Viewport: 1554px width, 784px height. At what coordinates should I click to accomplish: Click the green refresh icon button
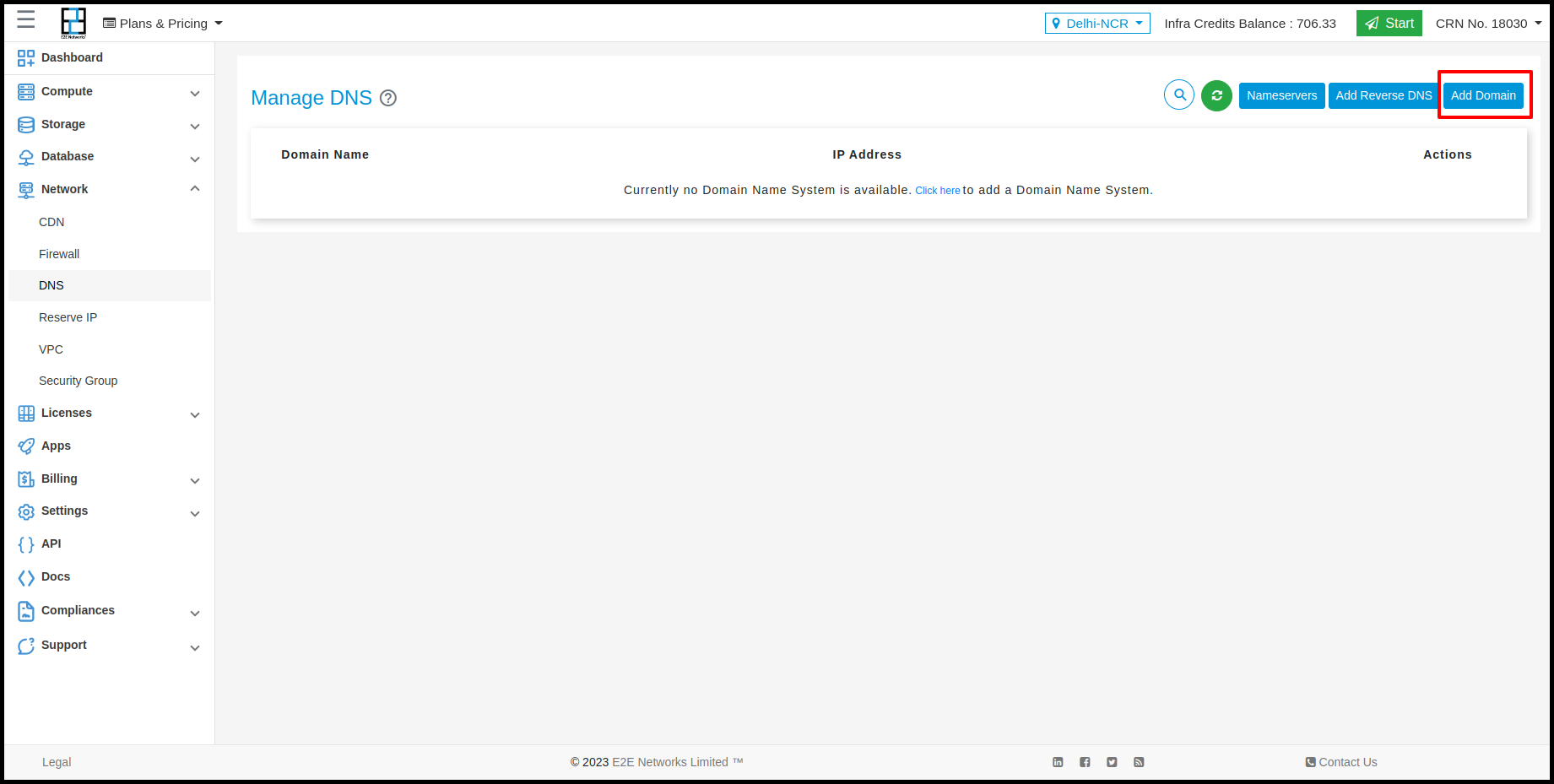point(1216,95)
